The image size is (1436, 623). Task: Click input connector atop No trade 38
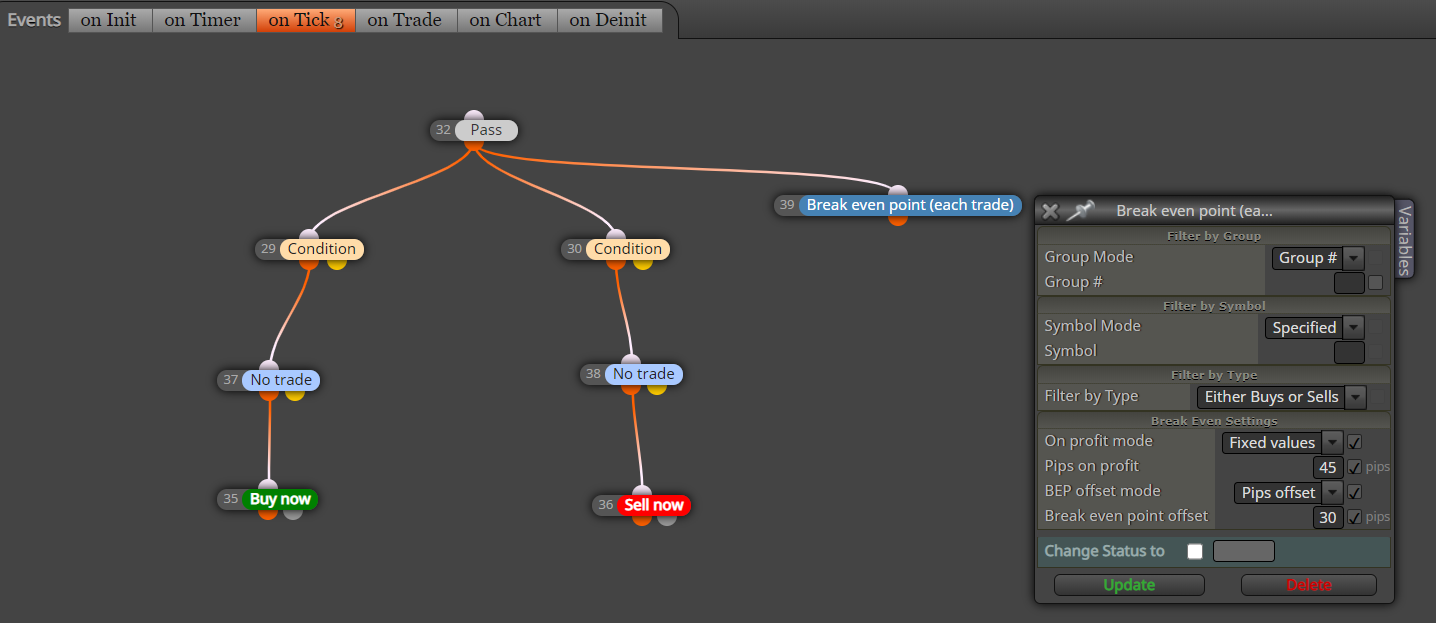pyautogui.click(x=631, y=361)
